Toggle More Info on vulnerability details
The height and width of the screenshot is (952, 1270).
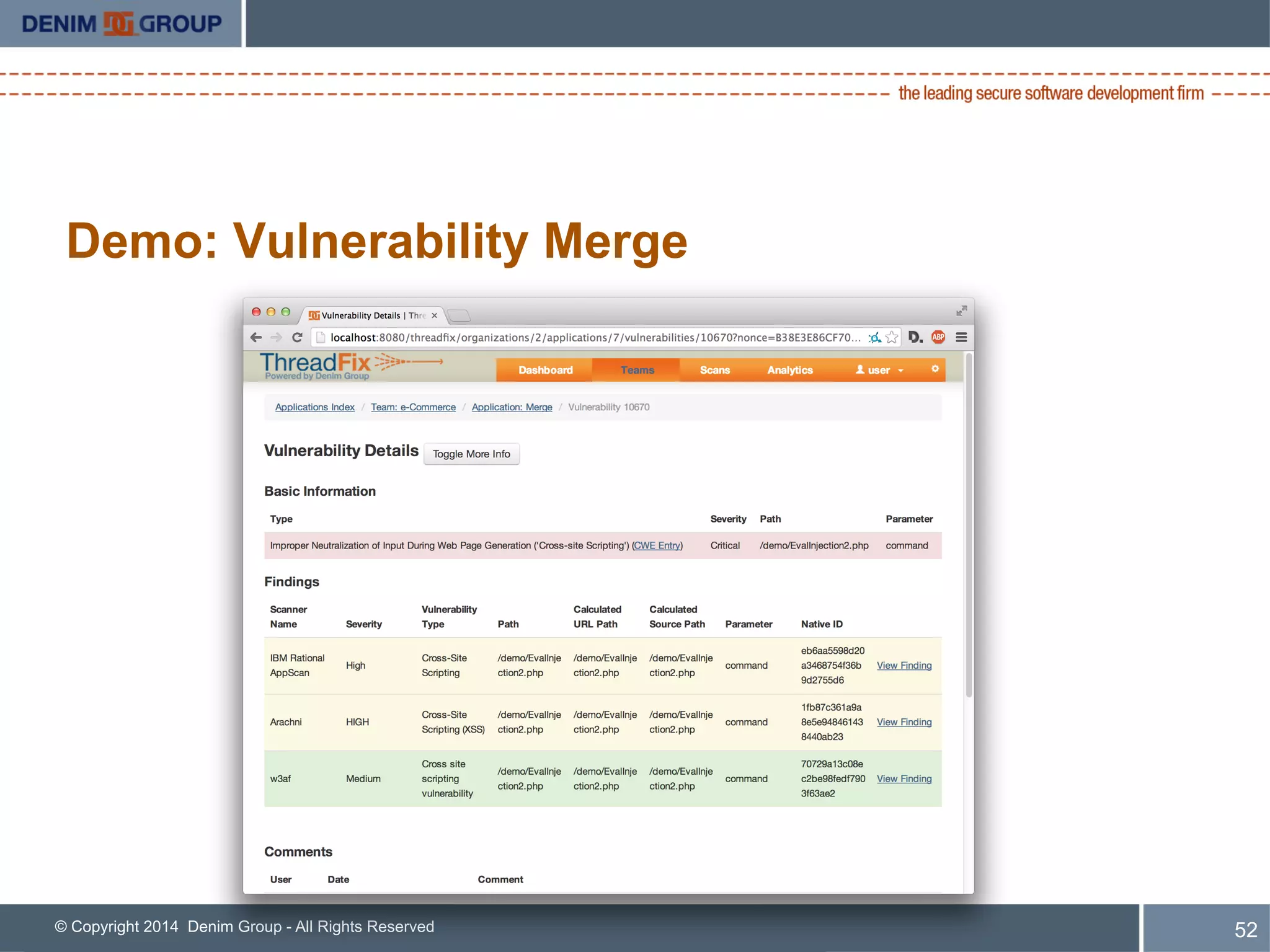click(471, 454)
